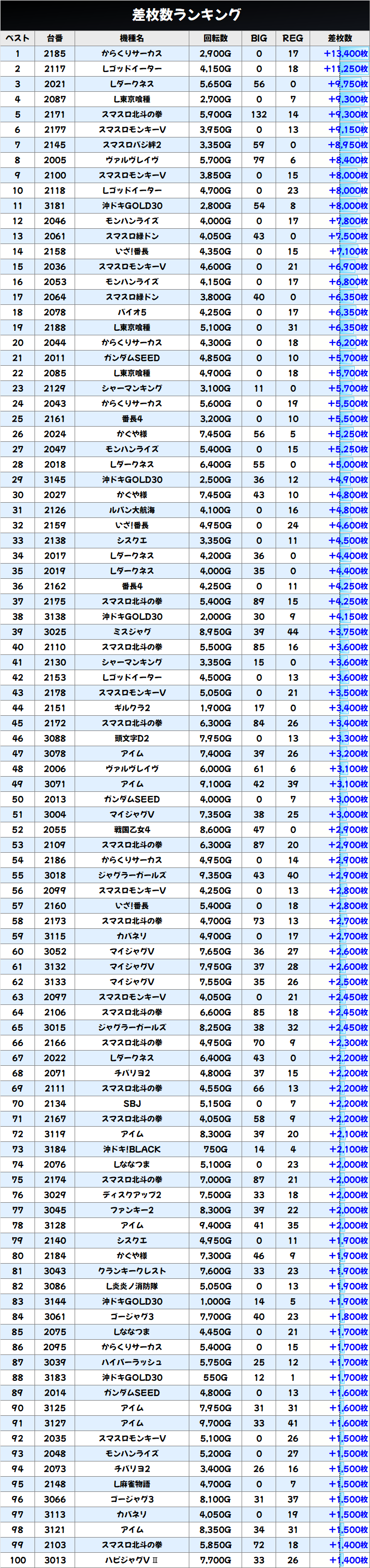Click the +8,950枚 value
The width and height of the screenshot is (370, 1568).
pos(348,145)
